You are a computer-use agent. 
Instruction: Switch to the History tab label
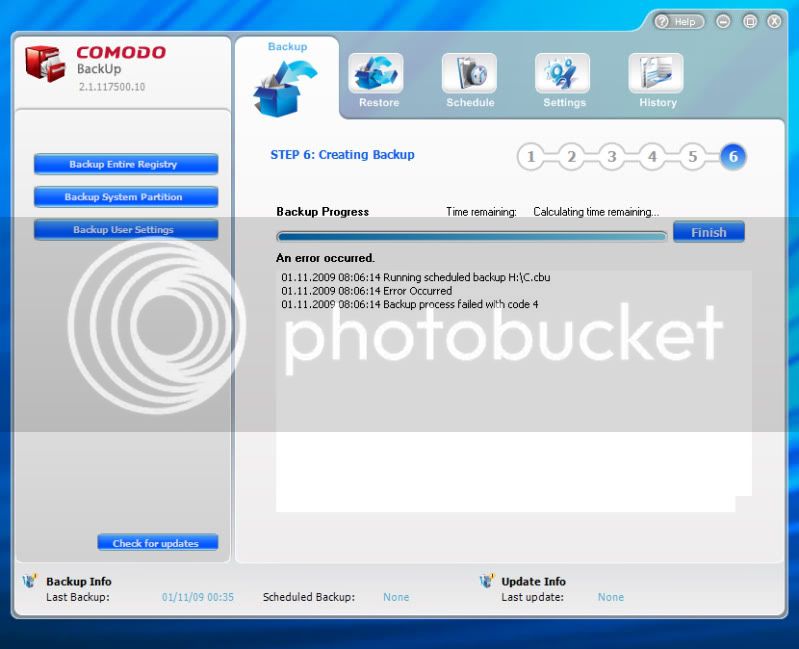point(658,102)
